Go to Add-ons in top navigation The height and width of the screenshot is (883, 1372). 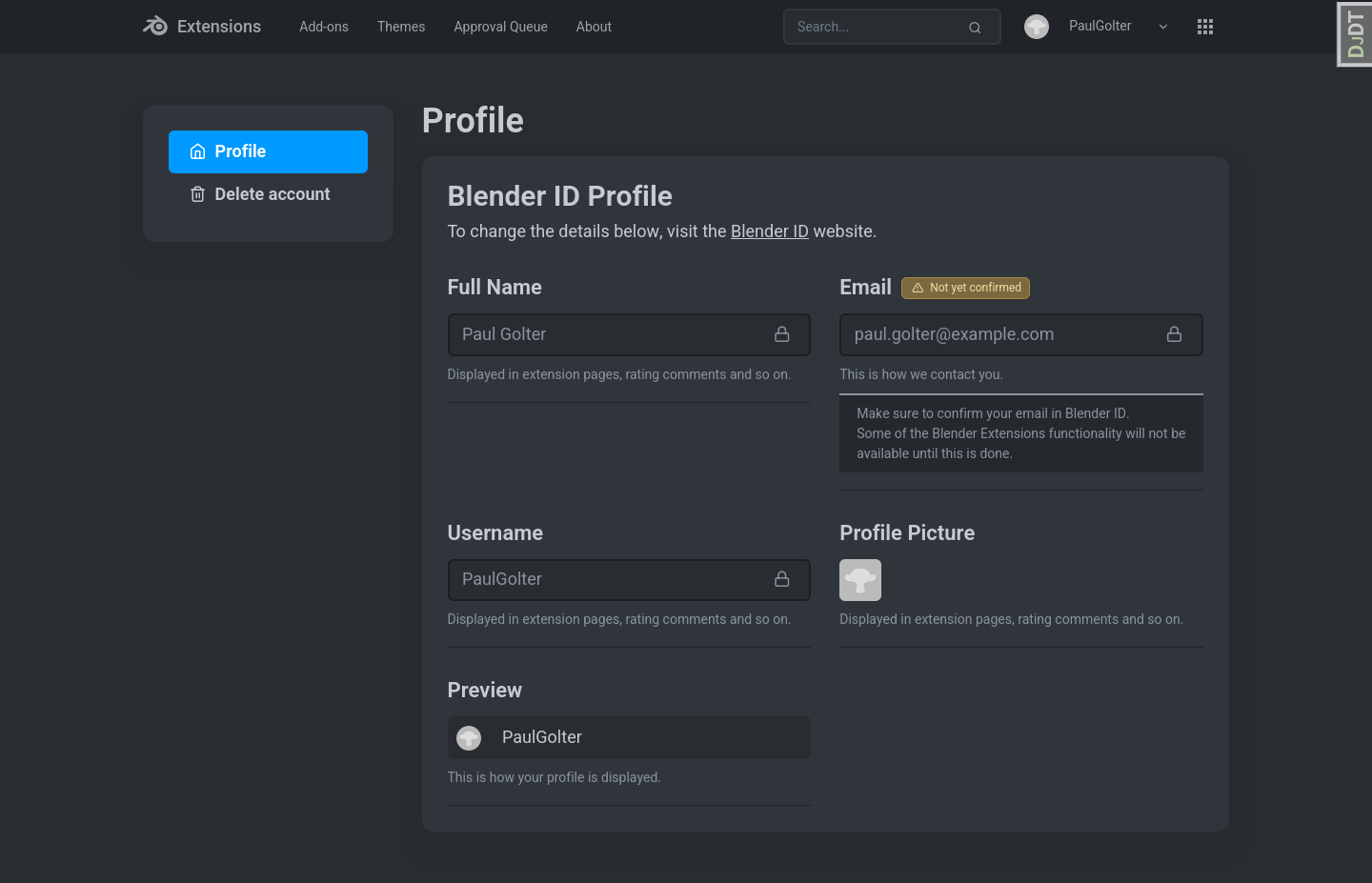pos(324,27)
